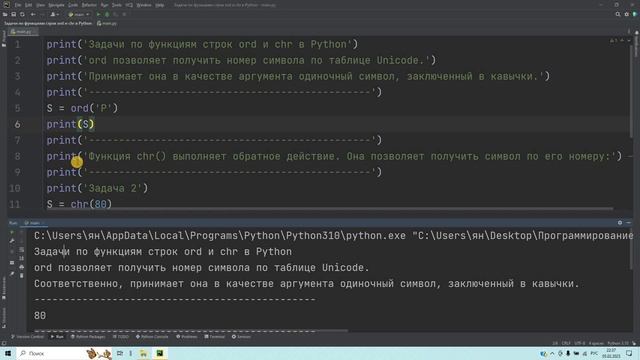
Task: Click the Back navigation arrow
Action: point(33,14)
